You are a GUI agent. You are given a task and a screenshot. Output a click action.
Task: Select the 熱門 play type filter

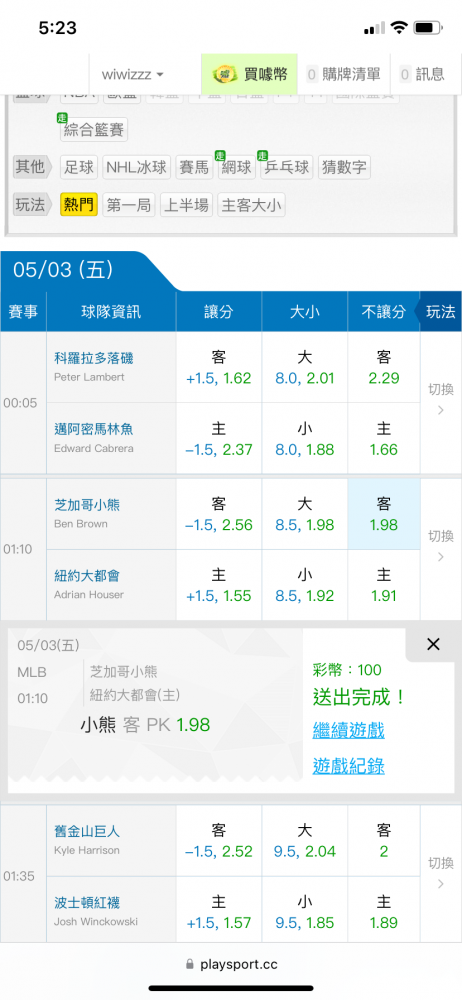point(79,205)
